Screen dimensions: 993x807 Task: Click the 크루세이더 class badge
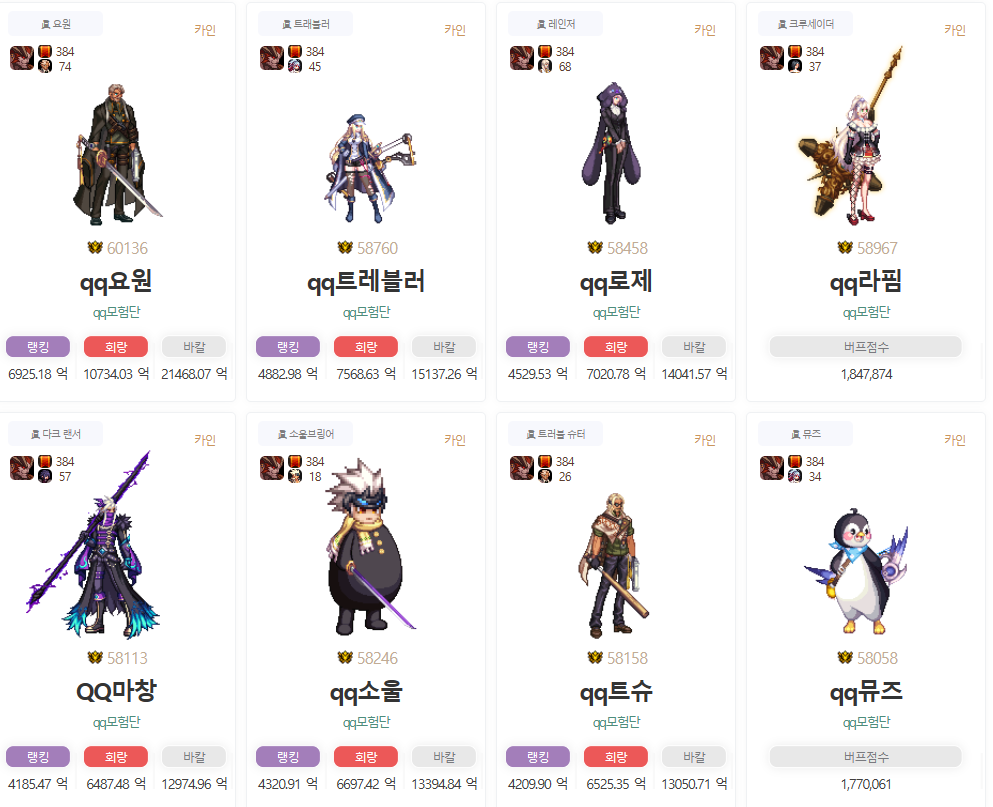[x=806, y=24]
